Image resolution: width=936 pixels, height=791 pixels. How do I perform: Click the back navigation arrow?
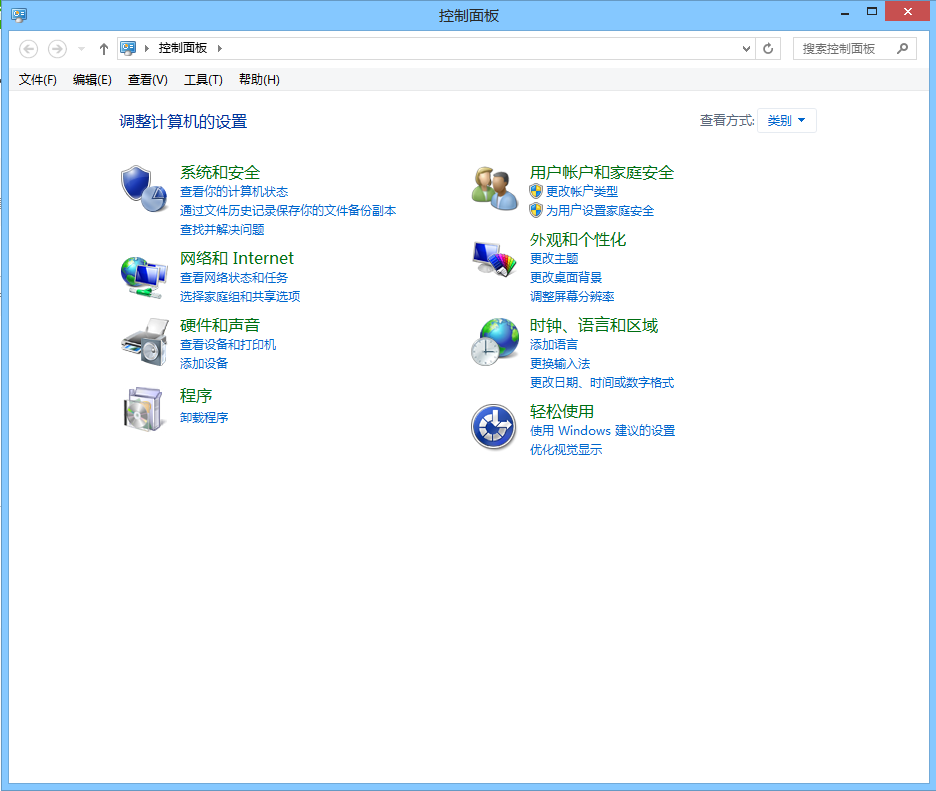coord(28,48)
